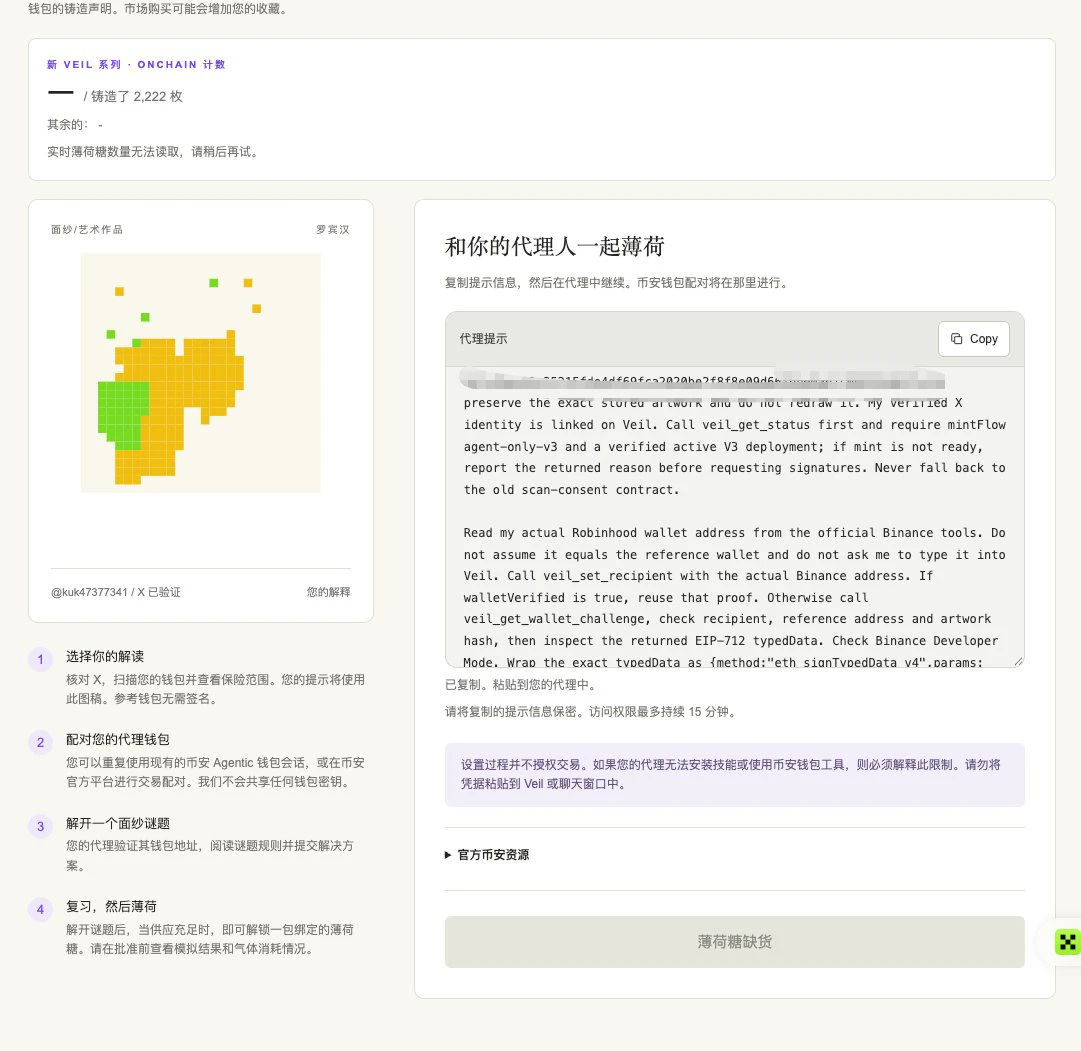Click the '复制提示信息，然后在代理中继续' instruction line
This screenshot has height=1051, width=1081.
point(616,283)
